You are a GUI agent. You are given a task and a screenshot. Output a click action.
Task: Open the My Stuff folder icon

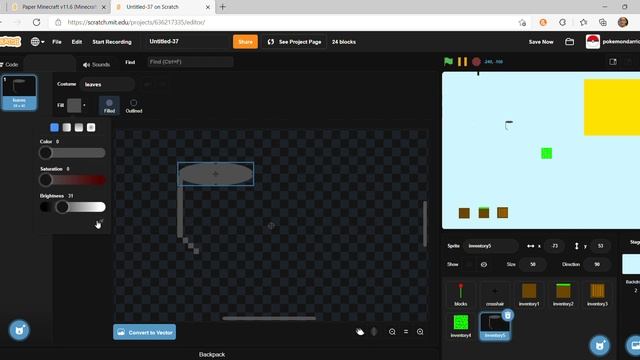coord(569,42)
